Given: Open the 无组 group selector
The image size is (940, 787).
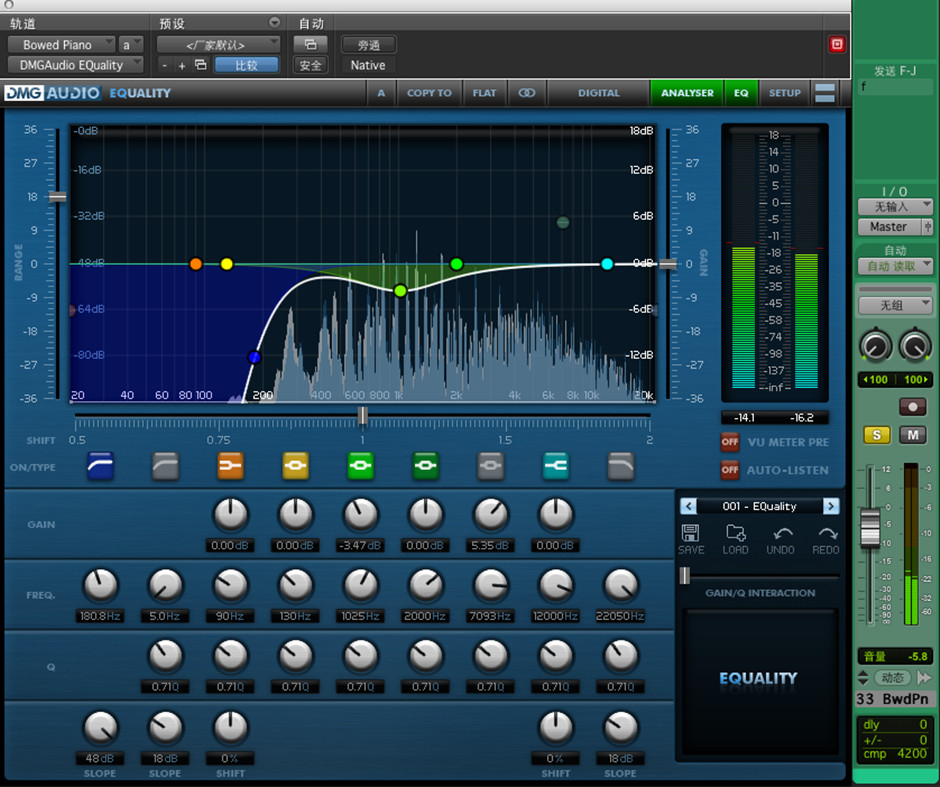Looking at the screenshot, I should (x=895, y=306).
